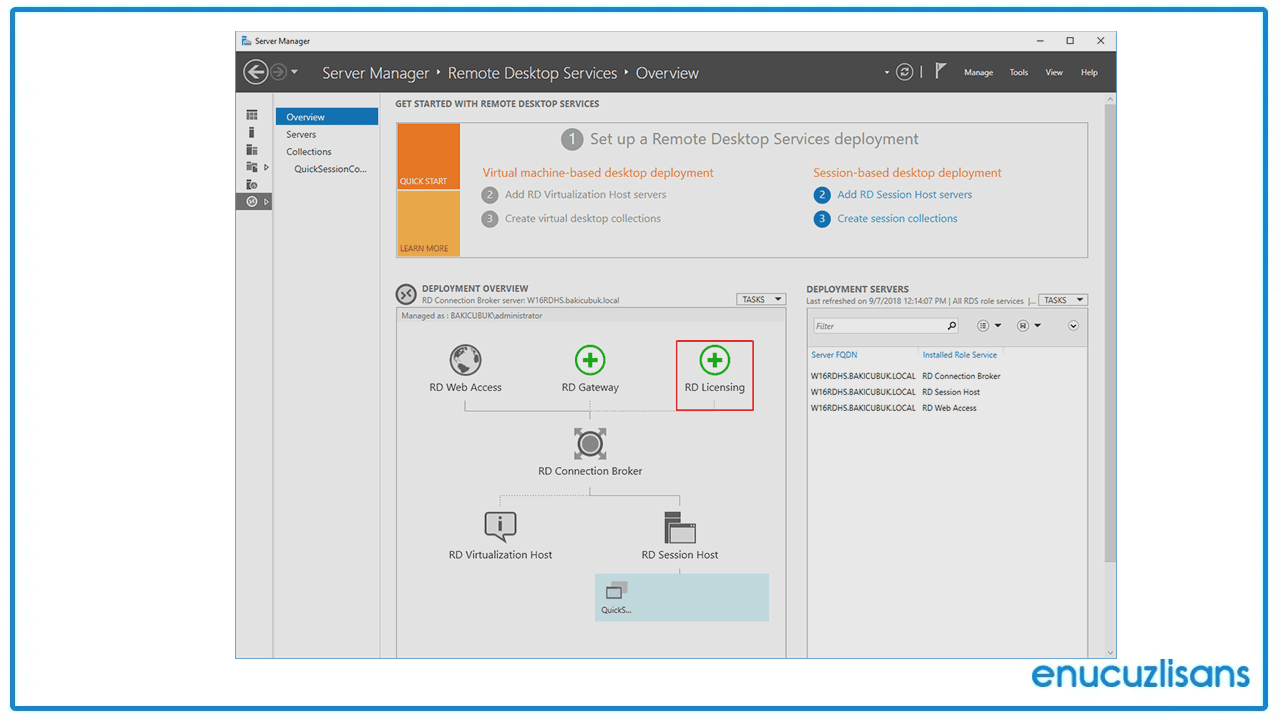Image resolution: width=1280 pixels, height=720 pixels.
Task: Click Server Manager in the breadcrumb
Action: click(x=375, y=73)
